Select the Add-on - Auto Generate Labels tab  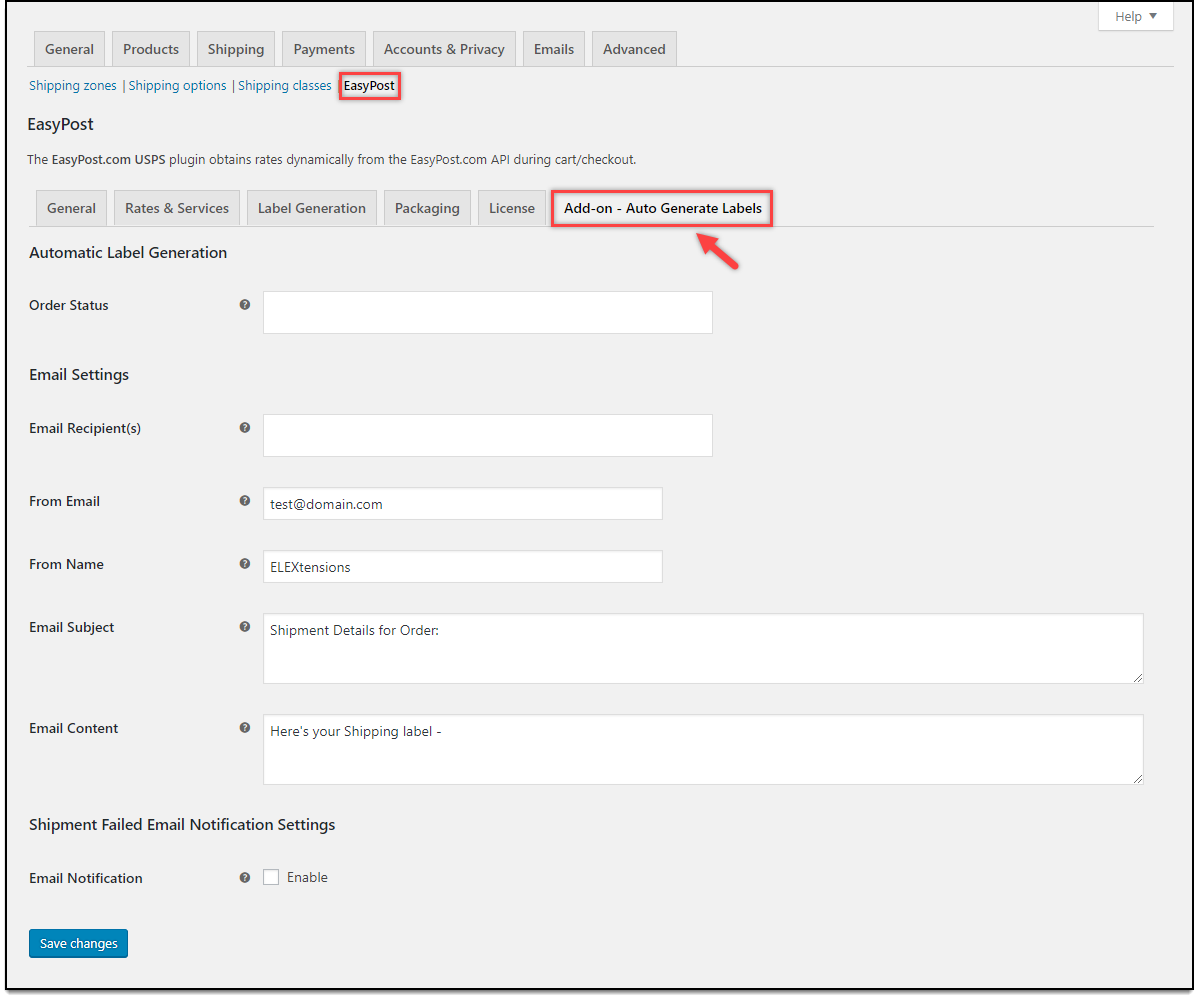[x=662, y=208]
